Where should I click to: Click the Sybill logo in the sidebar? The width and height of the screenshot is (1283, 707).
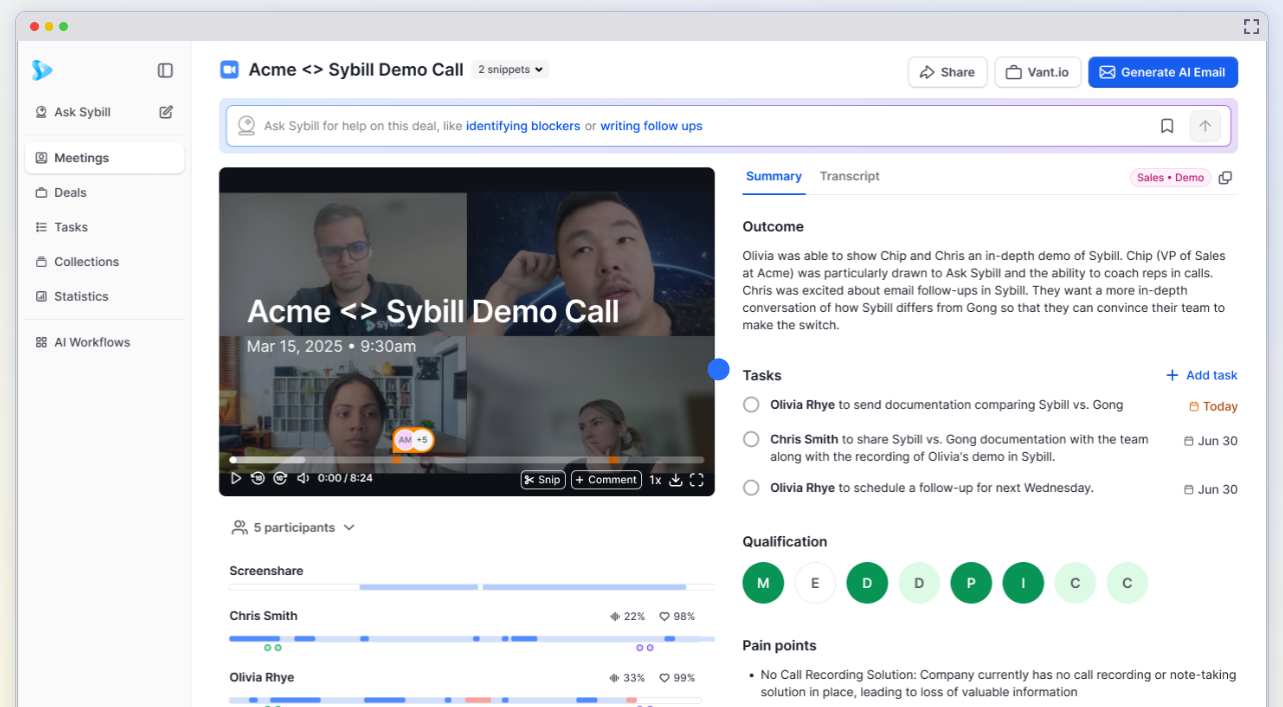coord(41,70)
